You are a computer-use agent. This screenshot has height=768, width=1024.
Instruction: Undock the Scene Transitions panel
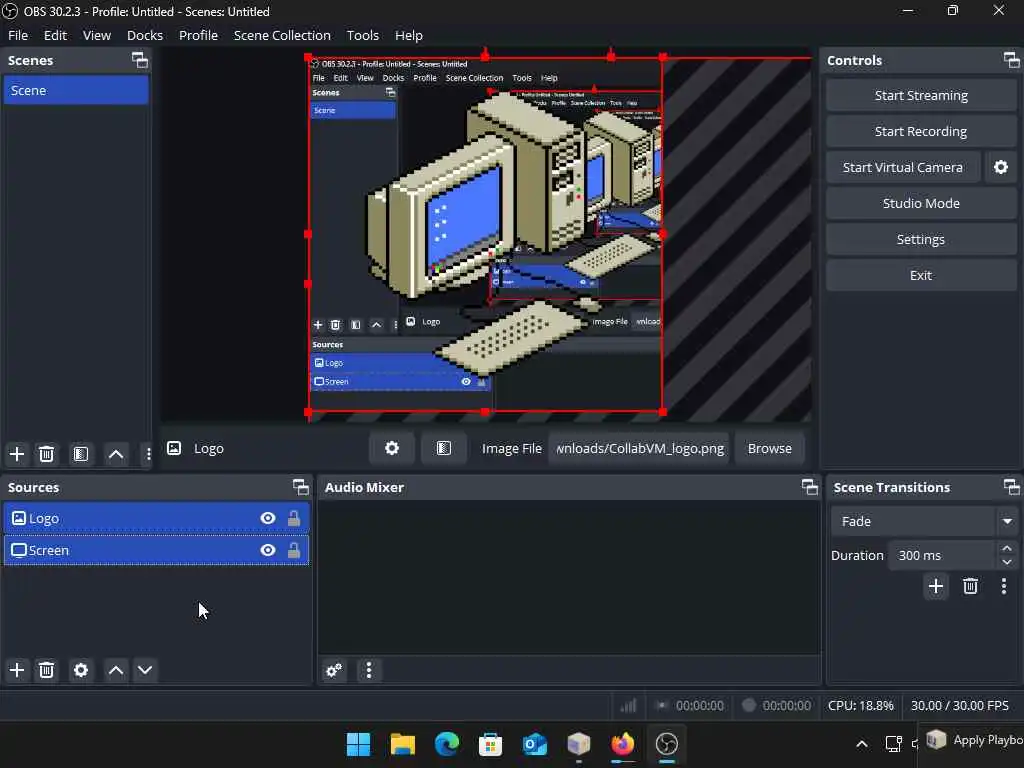click(x=1012, y=487)
